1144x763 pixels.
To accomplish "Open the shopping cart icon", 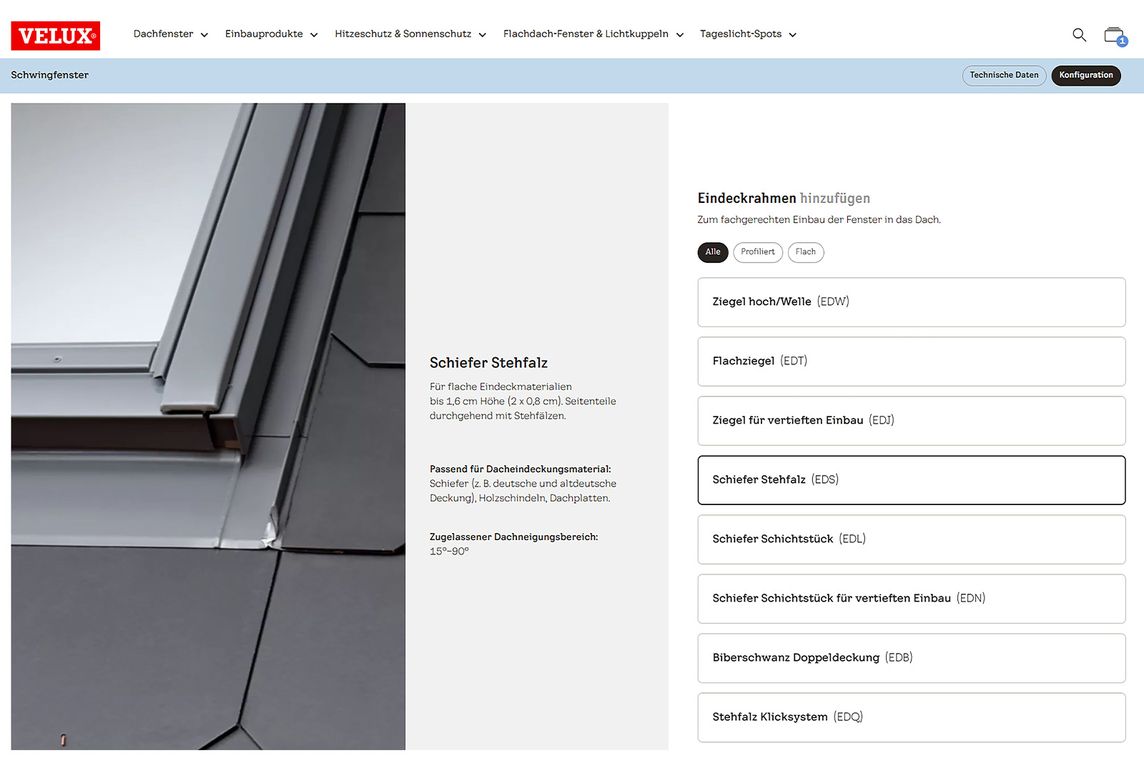I will pos(1114,35).
